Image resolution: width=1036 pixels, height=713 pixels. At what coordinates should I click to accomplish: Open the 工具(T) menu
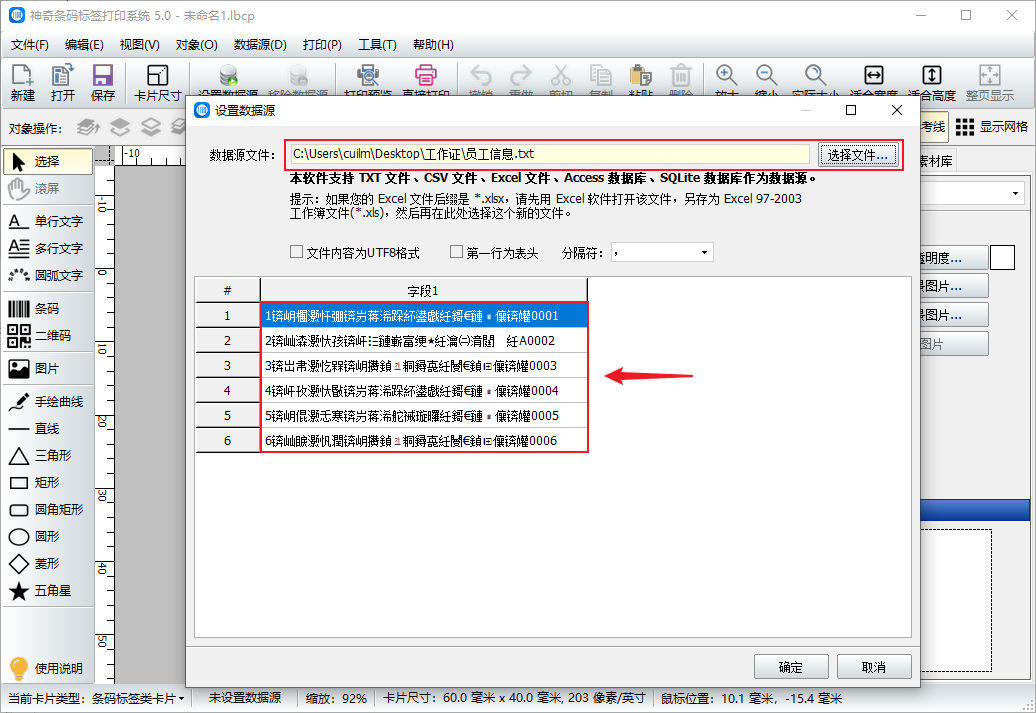377,45
